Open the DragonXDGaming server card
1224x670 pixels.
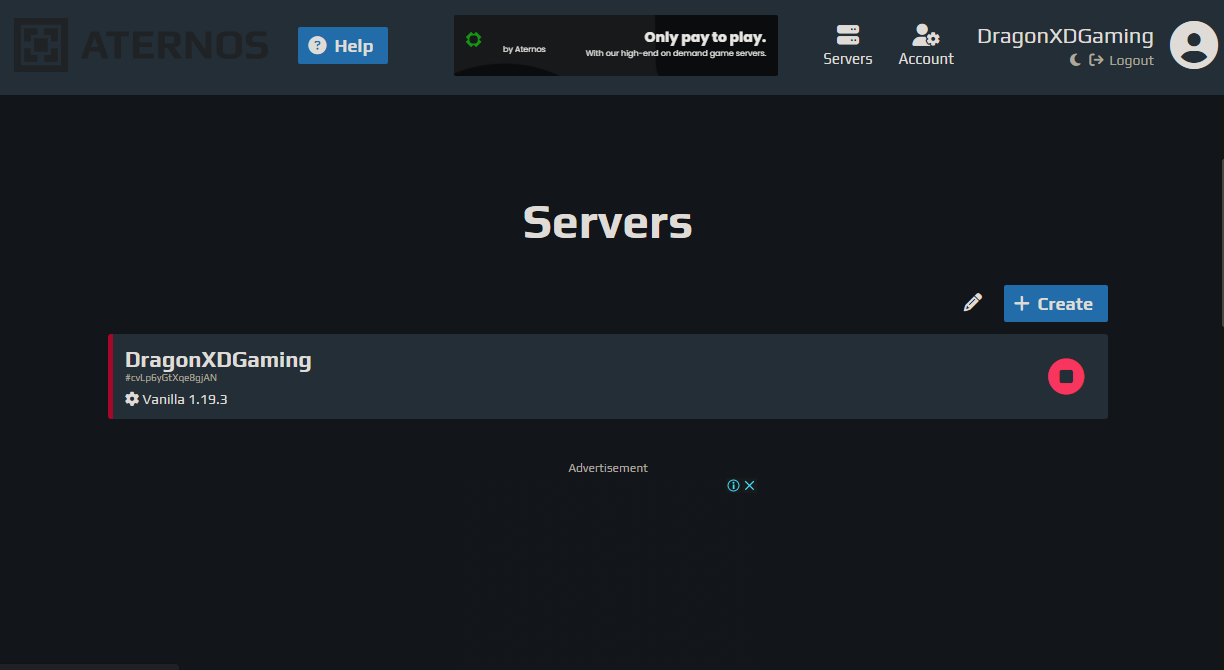coord(608,376)
